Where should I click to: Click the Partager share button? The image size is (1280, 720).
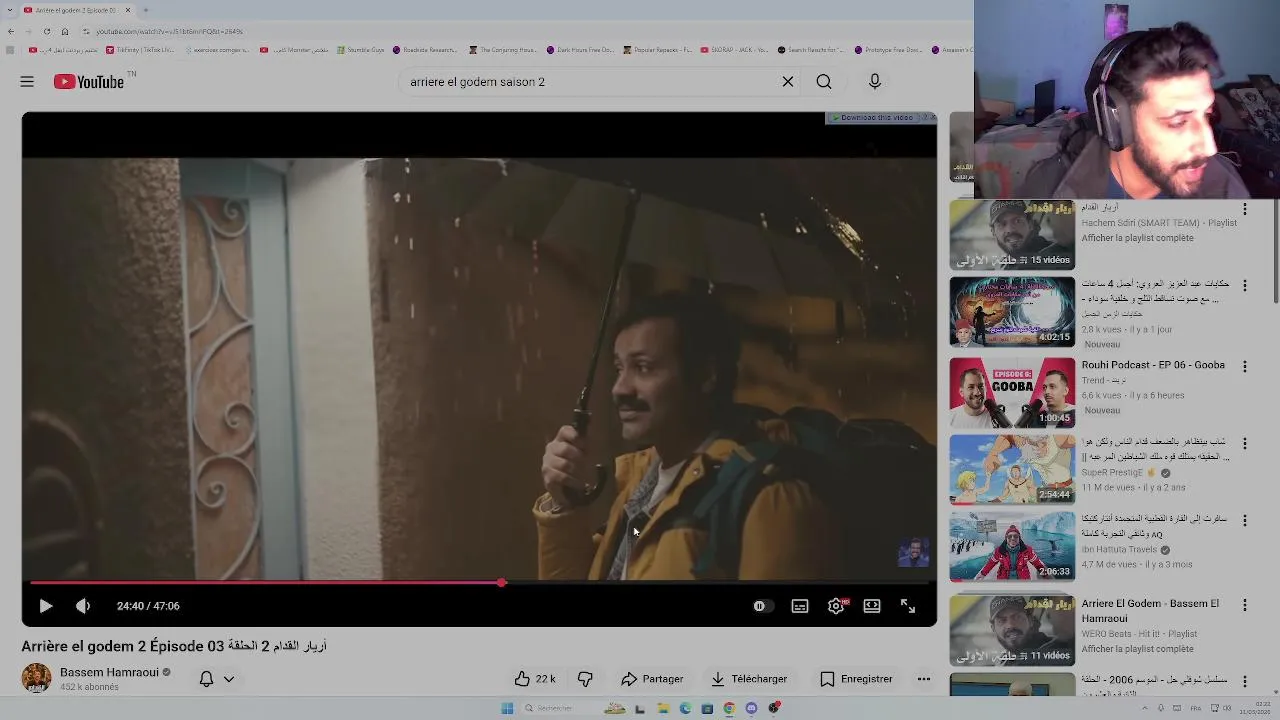(652, 679)
